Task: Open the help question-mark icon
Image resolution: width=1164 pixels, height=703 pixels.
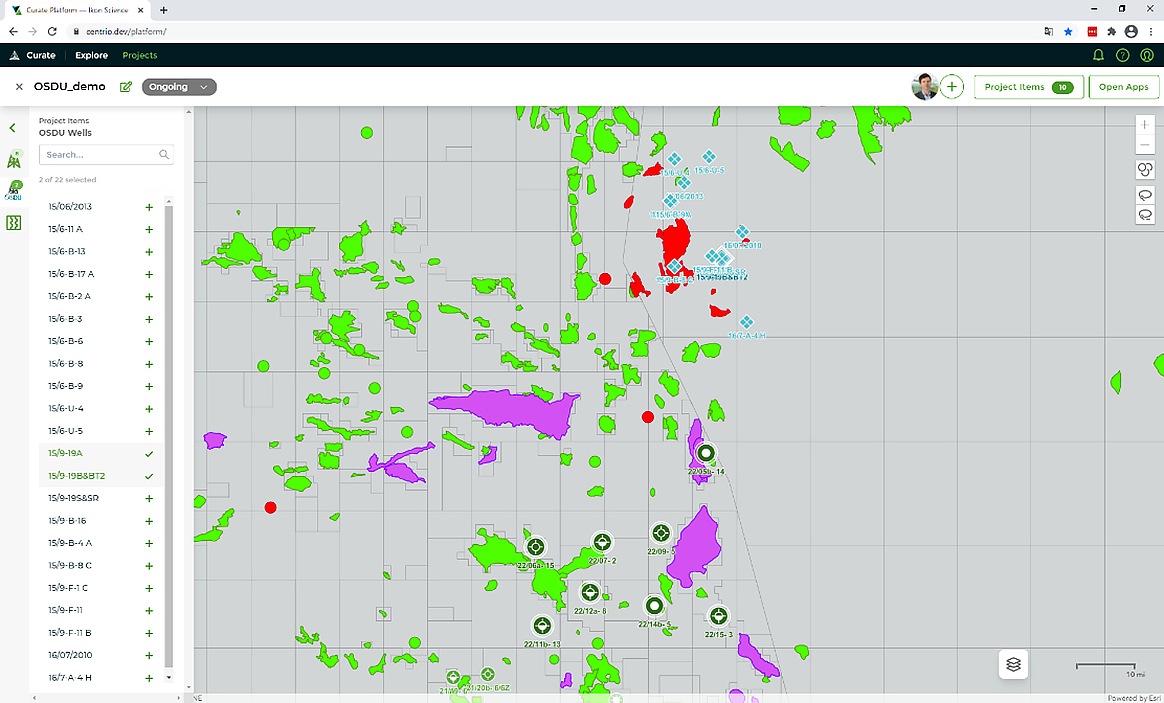Action: 1122,55
